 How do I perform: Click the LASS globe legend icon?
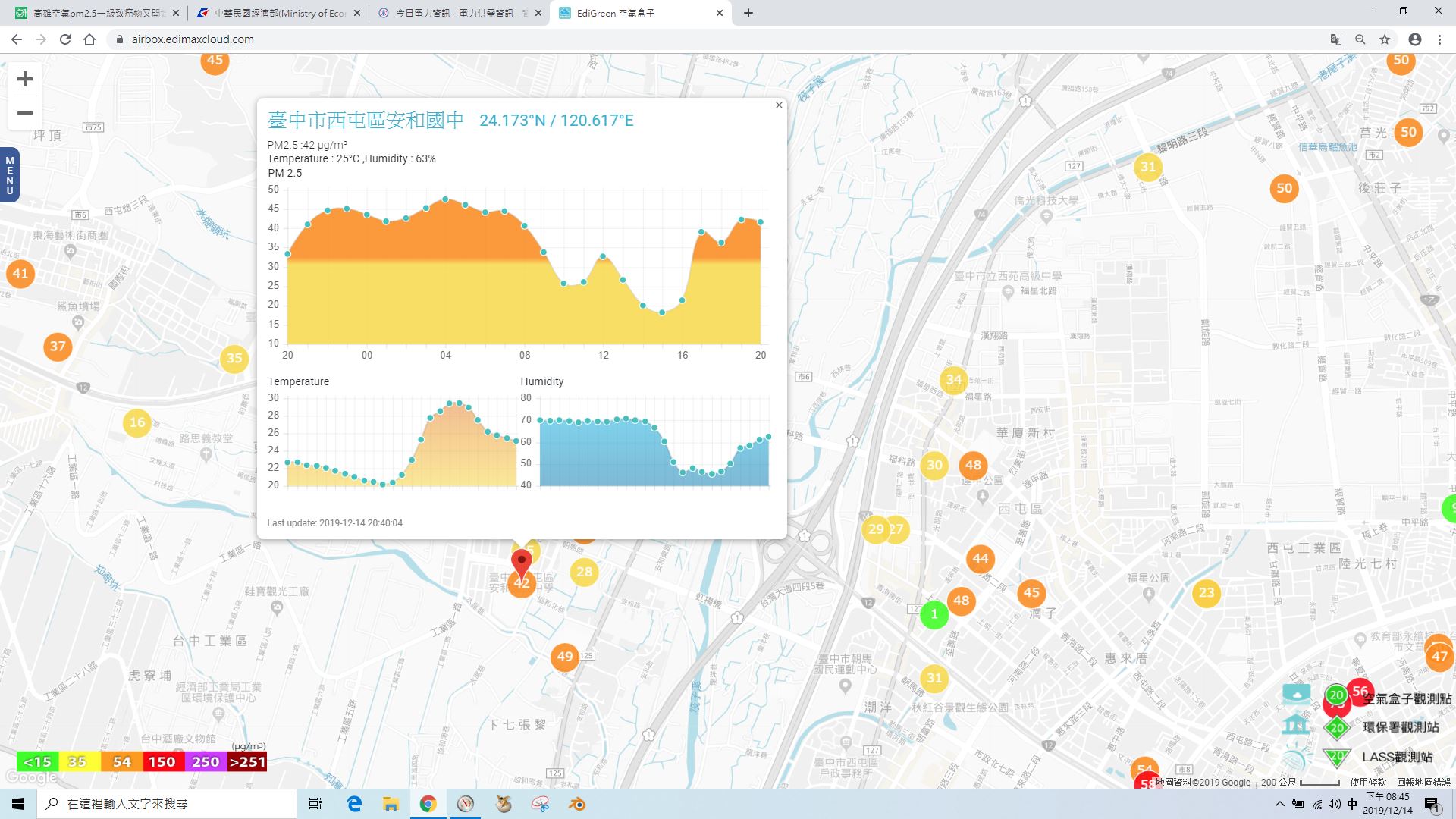1296,757
